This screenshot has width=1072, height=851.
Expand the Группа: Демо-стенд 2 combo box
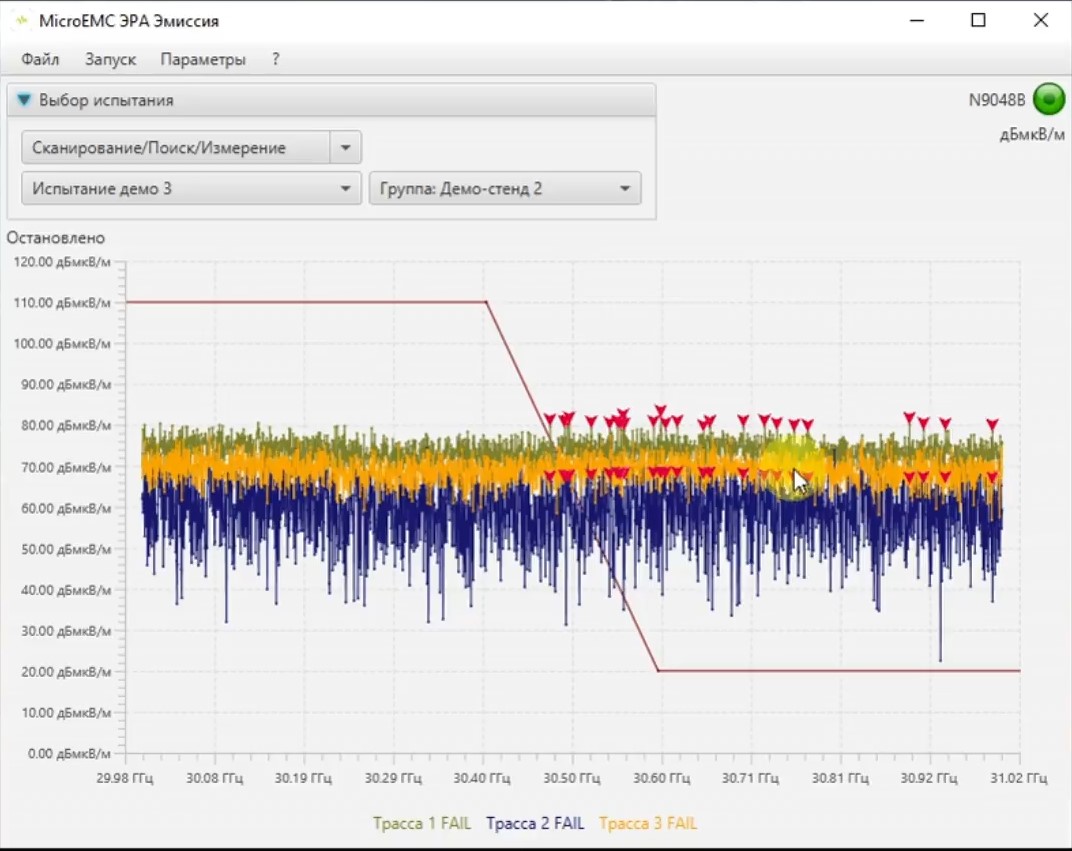coord(505,188)
